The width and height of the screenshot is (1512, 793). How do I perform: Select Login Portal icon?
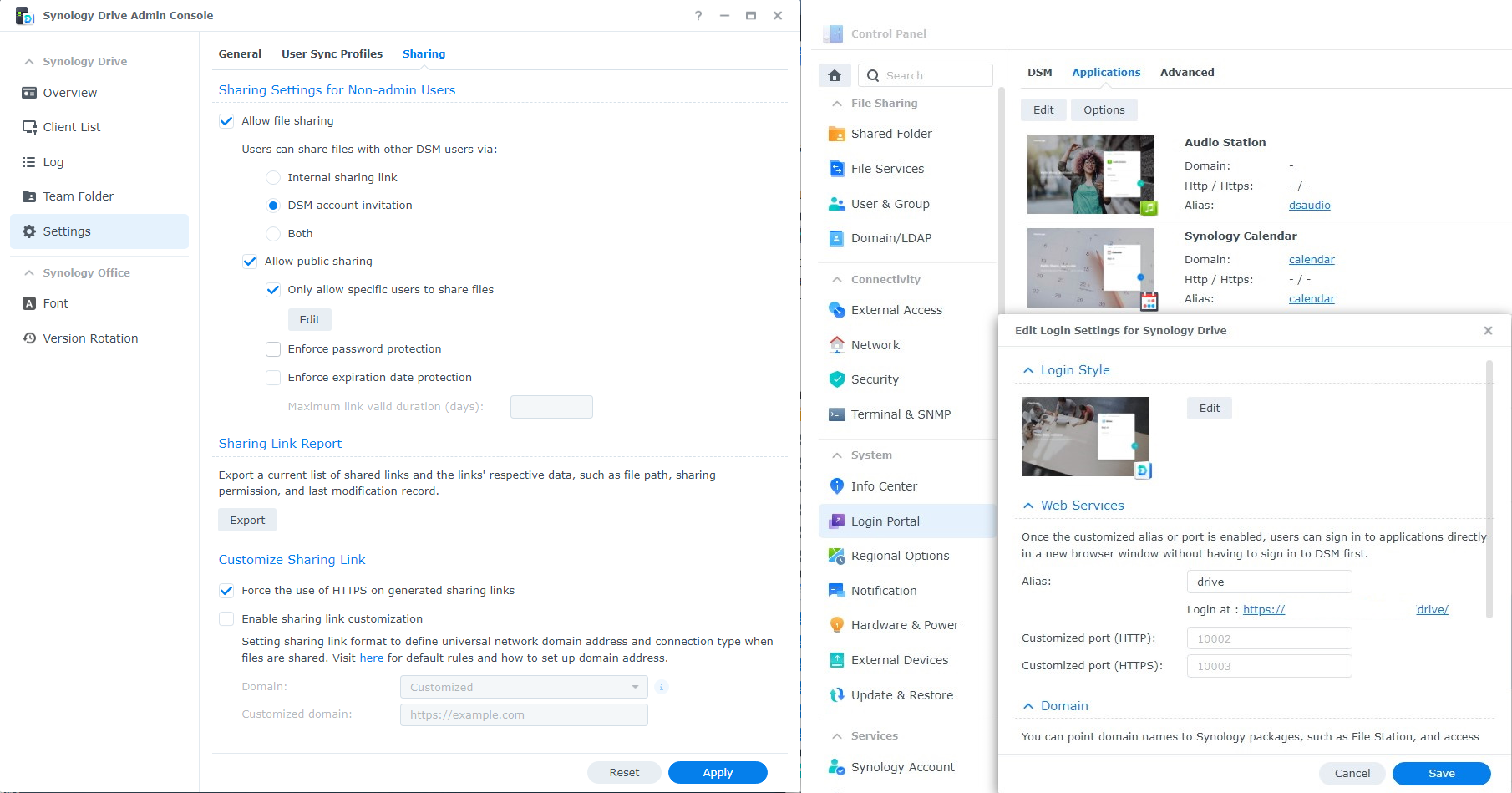[836, 521]
